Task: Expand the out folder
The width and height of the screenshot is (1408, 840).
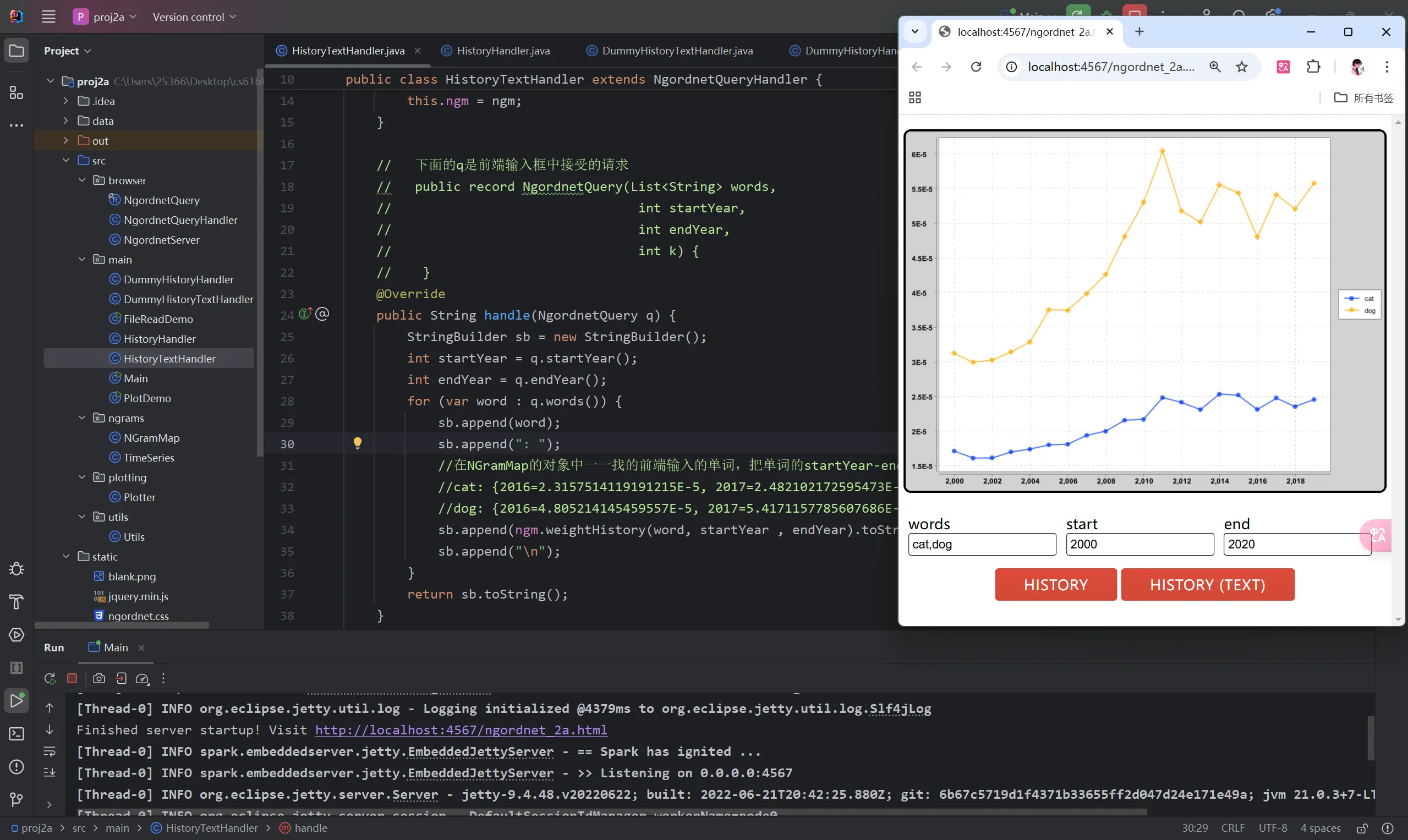Action: (x=65, y=140)
